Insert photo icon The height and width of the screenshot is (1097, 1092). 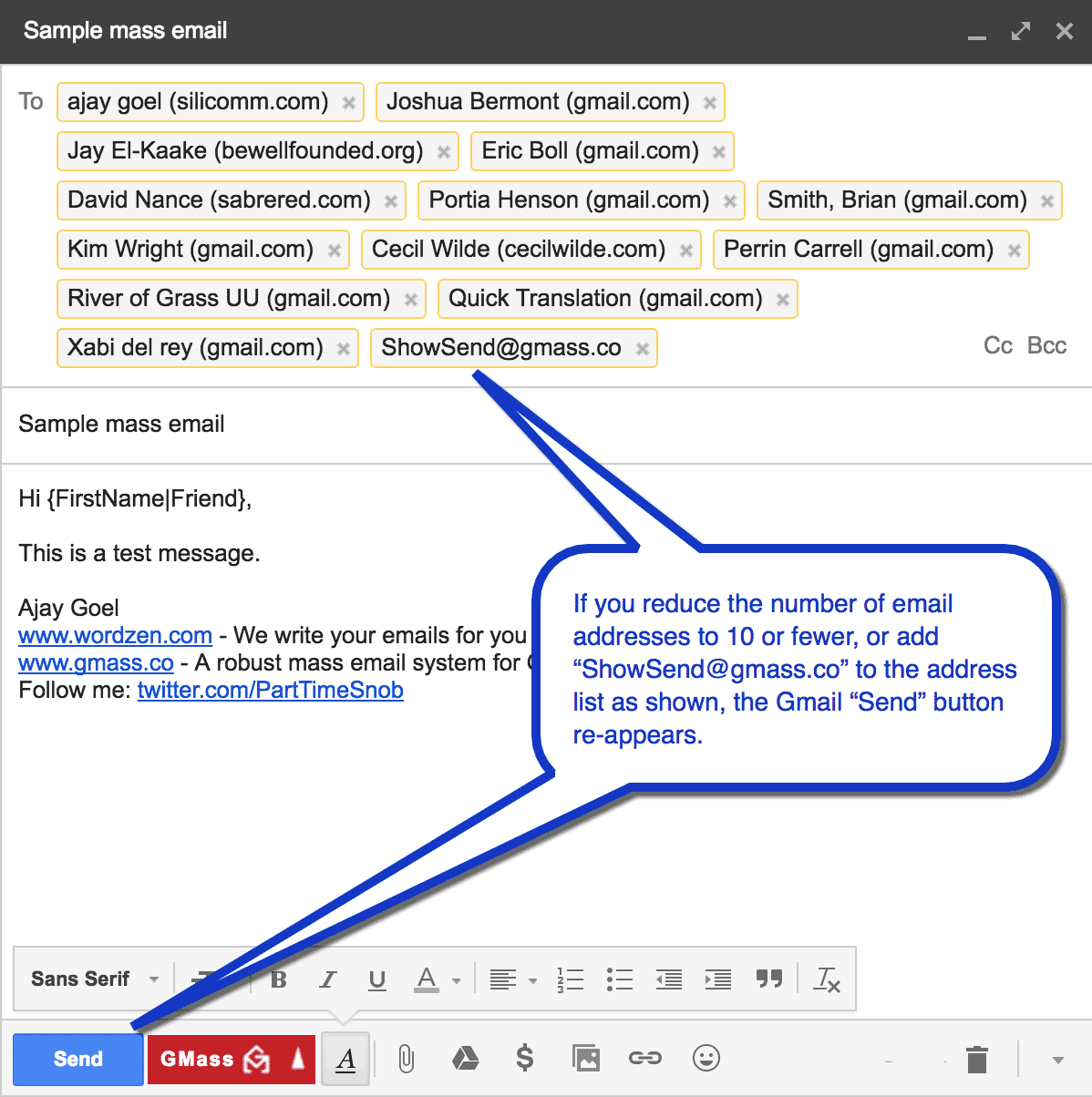(585, 1058)
